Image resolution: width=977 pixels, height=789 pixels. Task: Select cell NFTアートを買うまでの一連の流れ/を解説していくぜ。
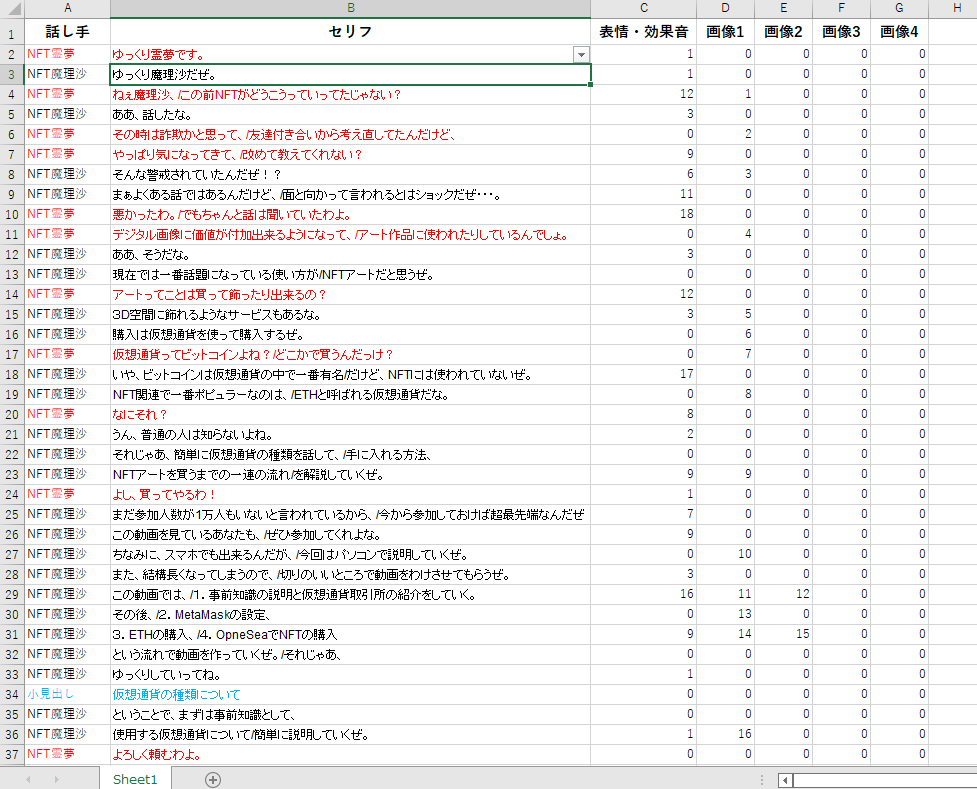pos(351,474)
